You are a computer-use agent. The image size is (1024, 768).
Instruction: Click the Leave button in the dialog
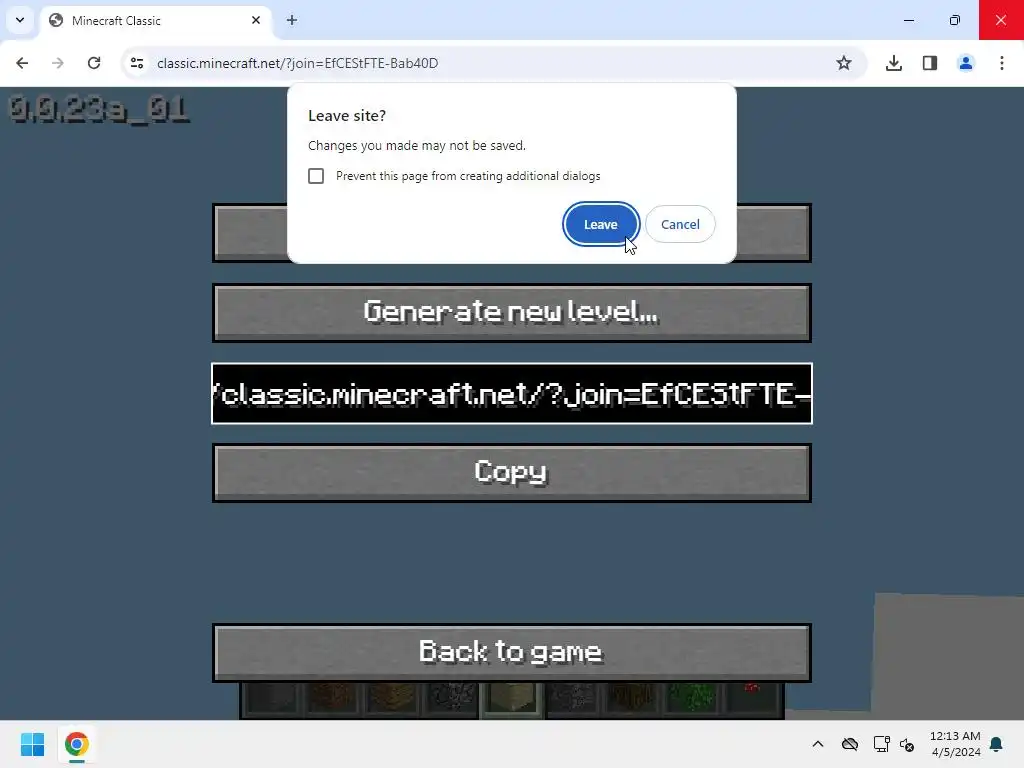coord(600,224)
